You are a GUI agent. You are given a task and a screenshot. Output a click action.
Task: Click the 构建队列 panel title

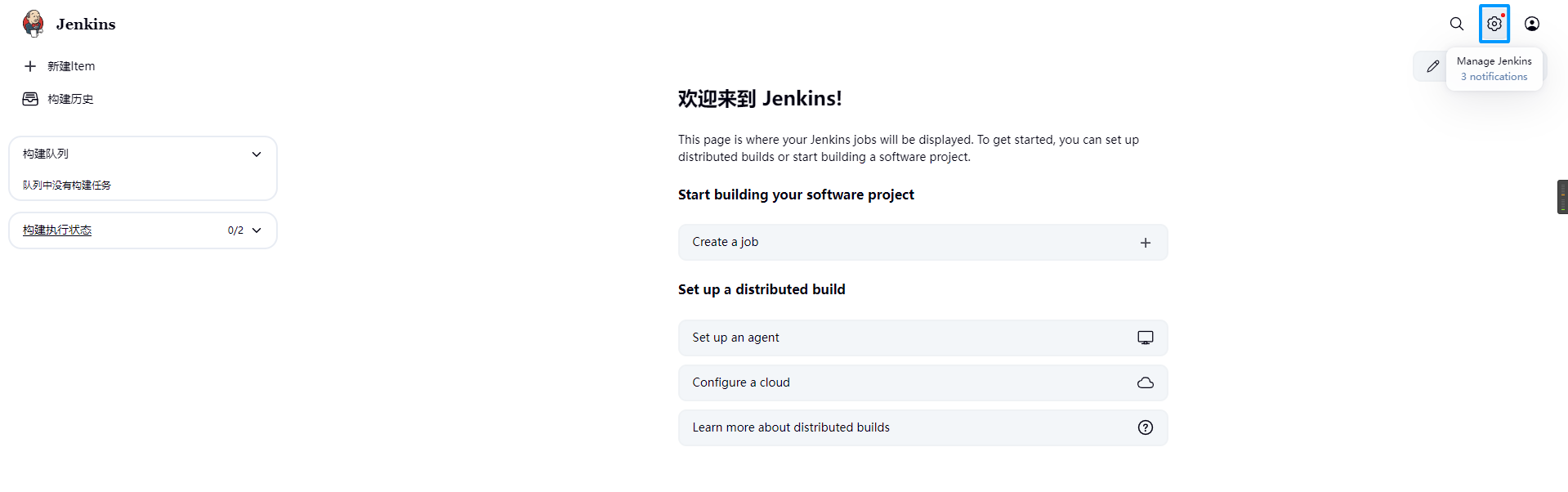point(46,154)
